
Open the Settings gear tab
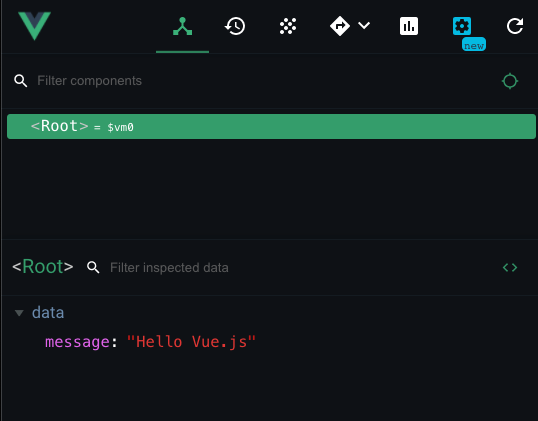(x=461, y=26)
